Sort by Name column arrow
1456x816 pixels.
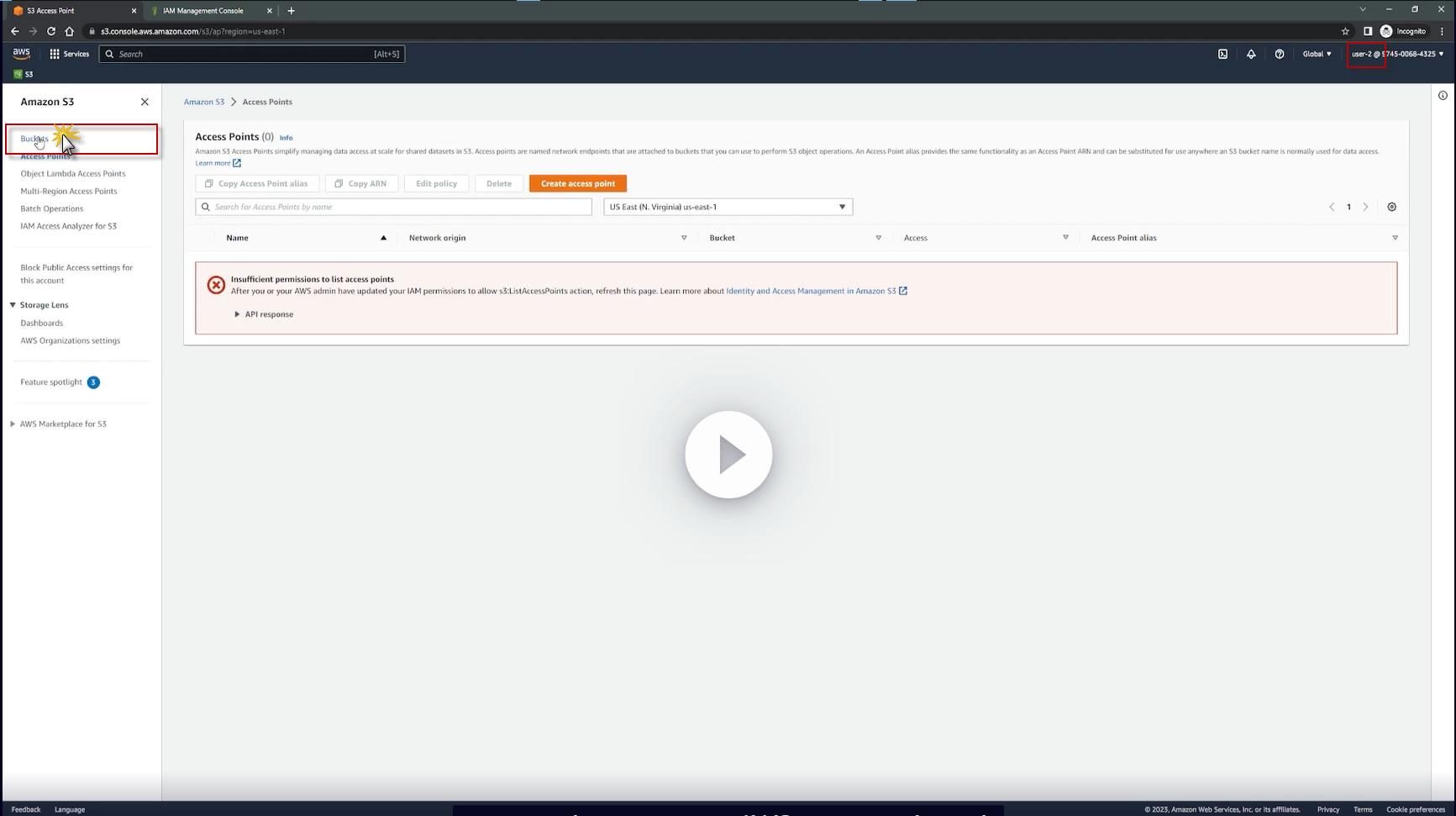tap(384, 238)
